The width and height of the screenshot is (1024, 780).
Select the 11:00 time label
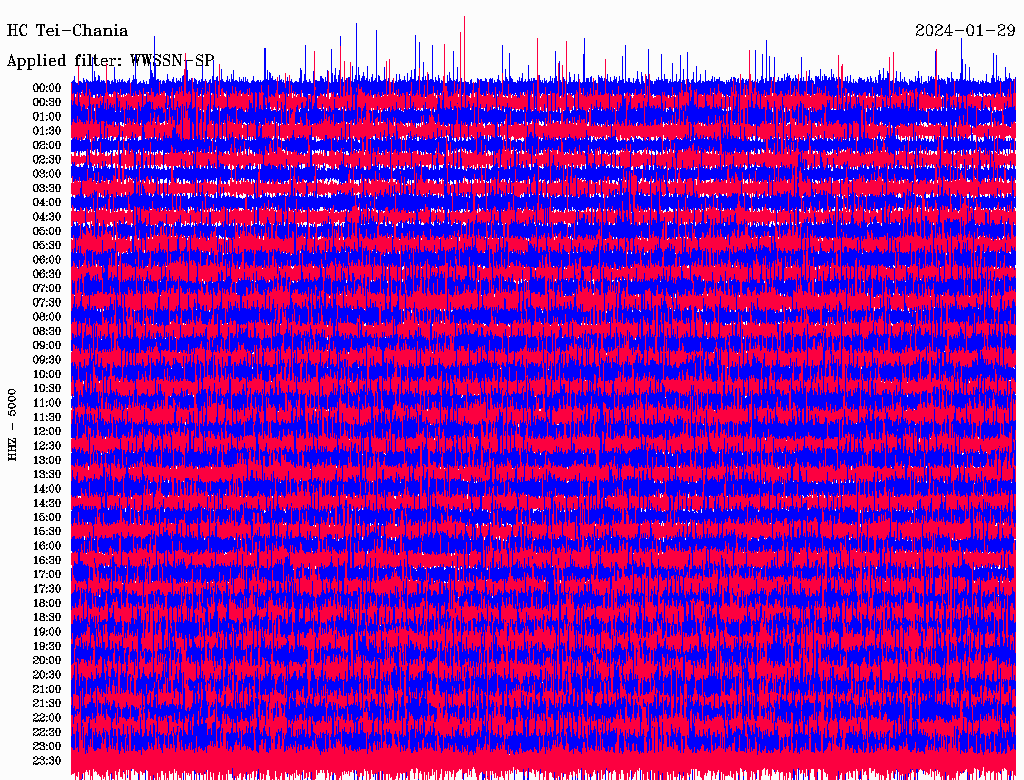click(47, 403)
